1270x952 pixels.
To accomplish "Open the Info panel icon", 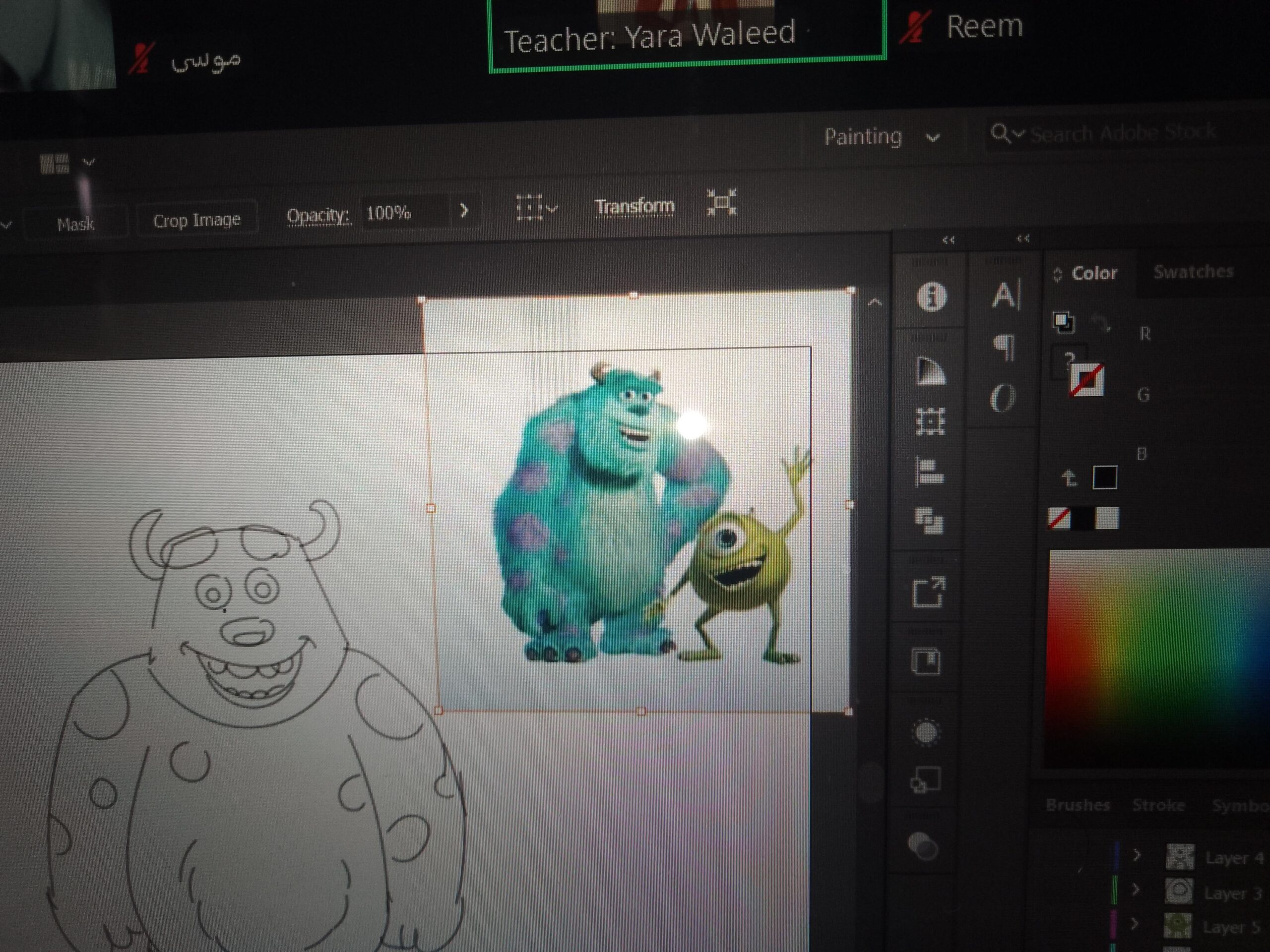I will tap(931, 297).
